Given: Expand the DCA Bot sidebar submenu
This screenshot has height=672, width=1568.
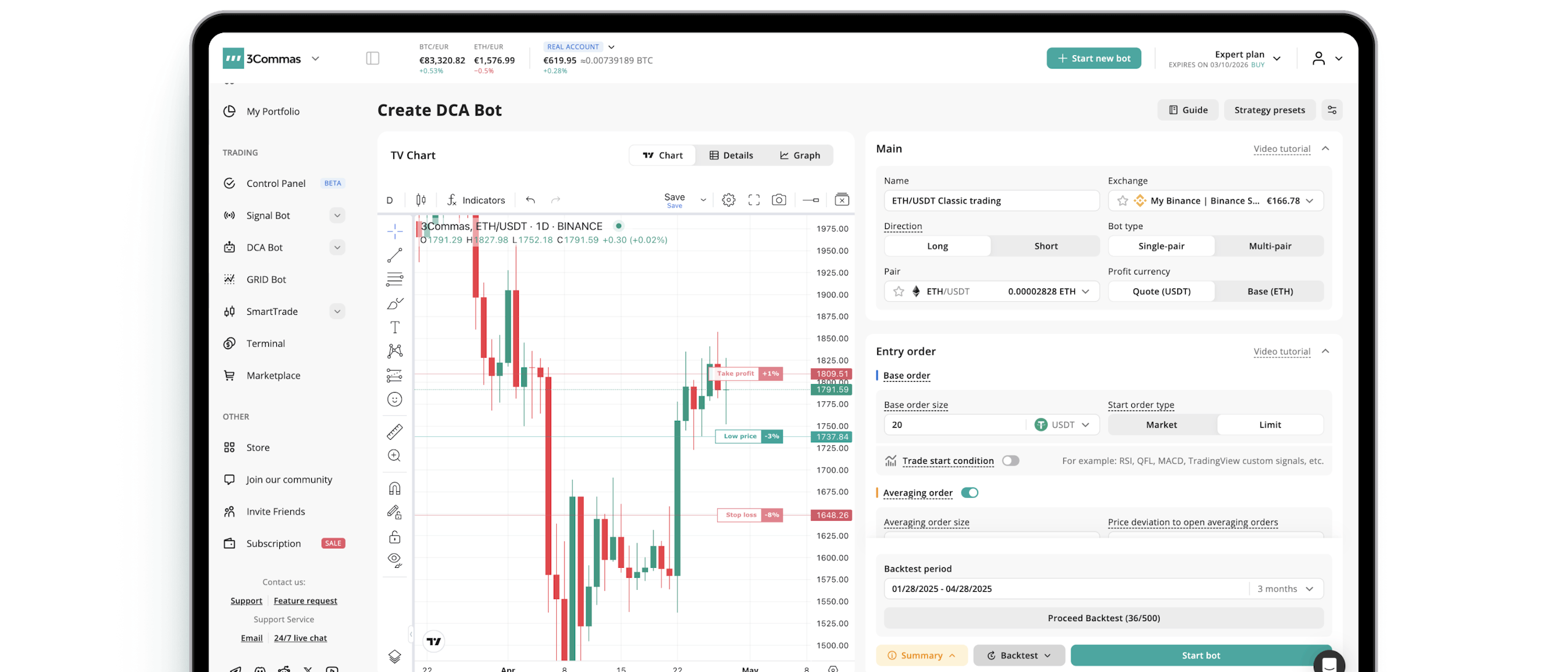Looking at the screenshot, I should pos(337,247).
